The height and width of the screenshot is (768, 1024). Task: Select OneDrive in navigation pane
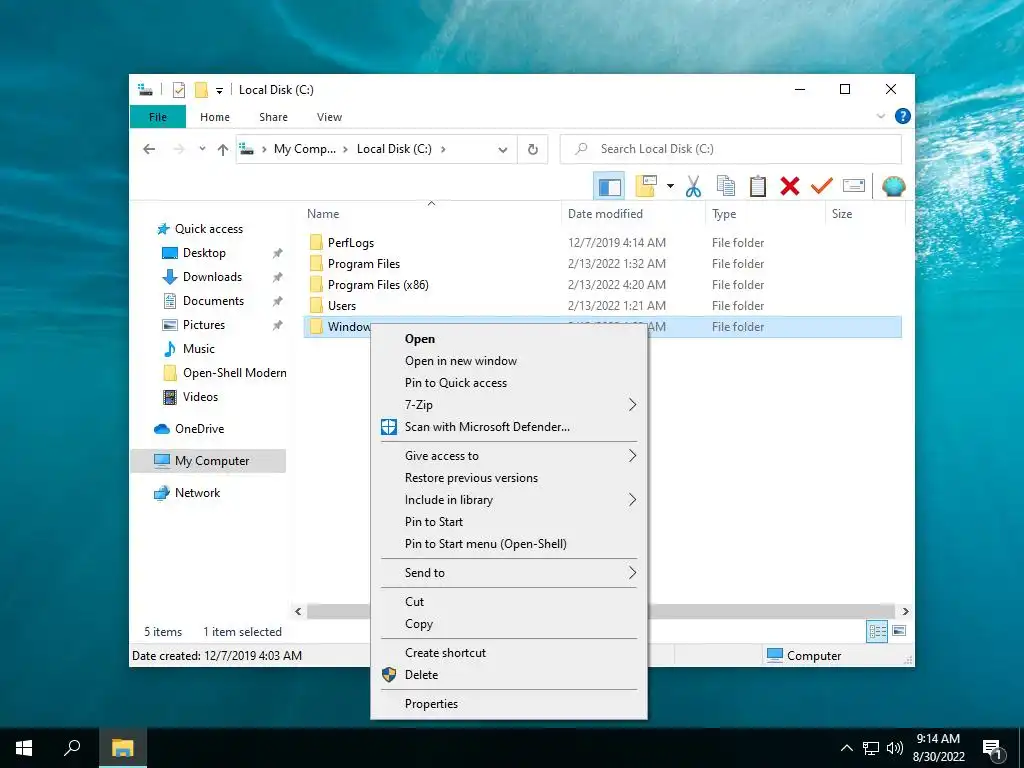199,429
